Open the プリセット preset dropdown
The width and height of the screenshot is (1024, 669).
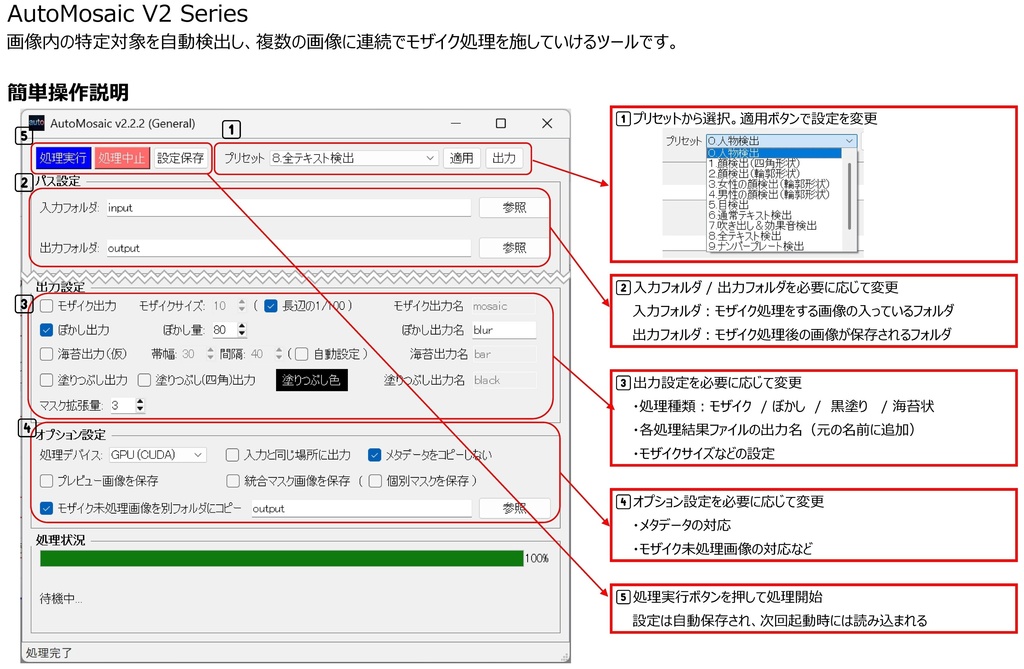coord(430,158)
